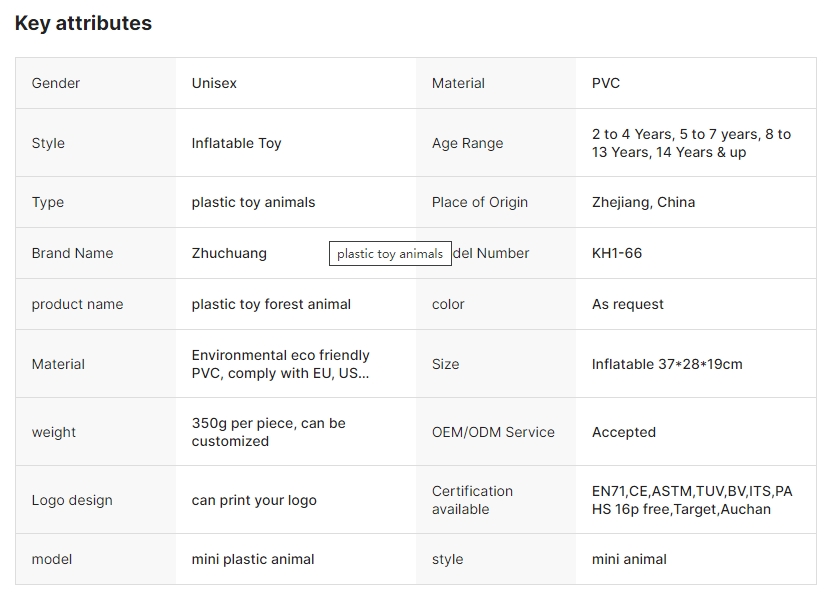835x599 pixels.
Task: Select the "KH1-66" model number value
Action: pos(617,253)
